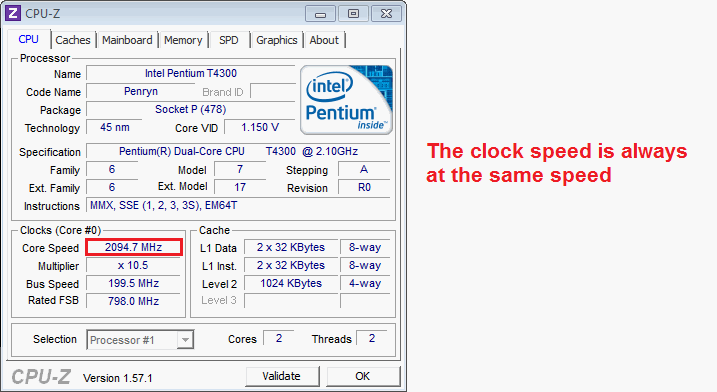Switch to the CPU tab

(x=28, y=39)
